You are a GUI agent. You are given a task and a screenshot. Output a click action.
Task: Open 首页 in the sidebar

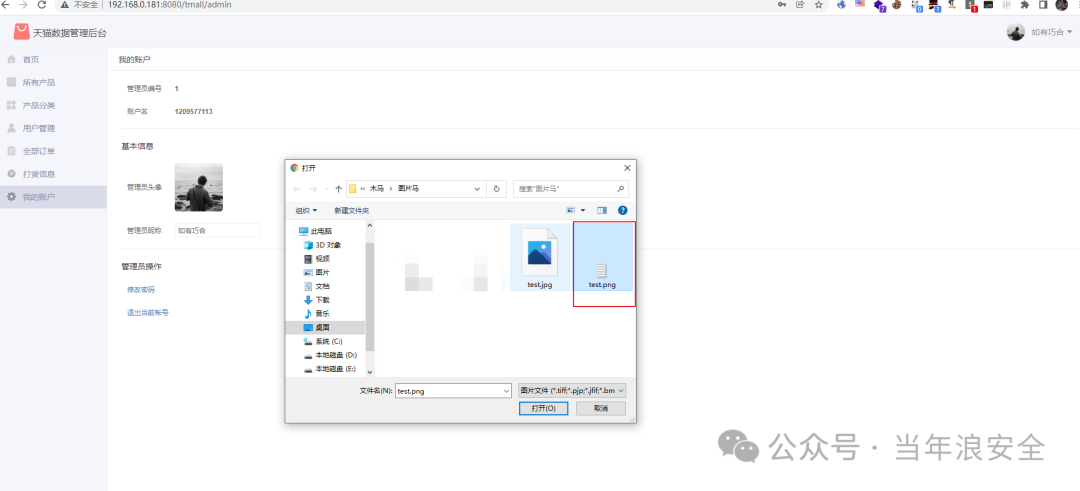pos(53,60)
